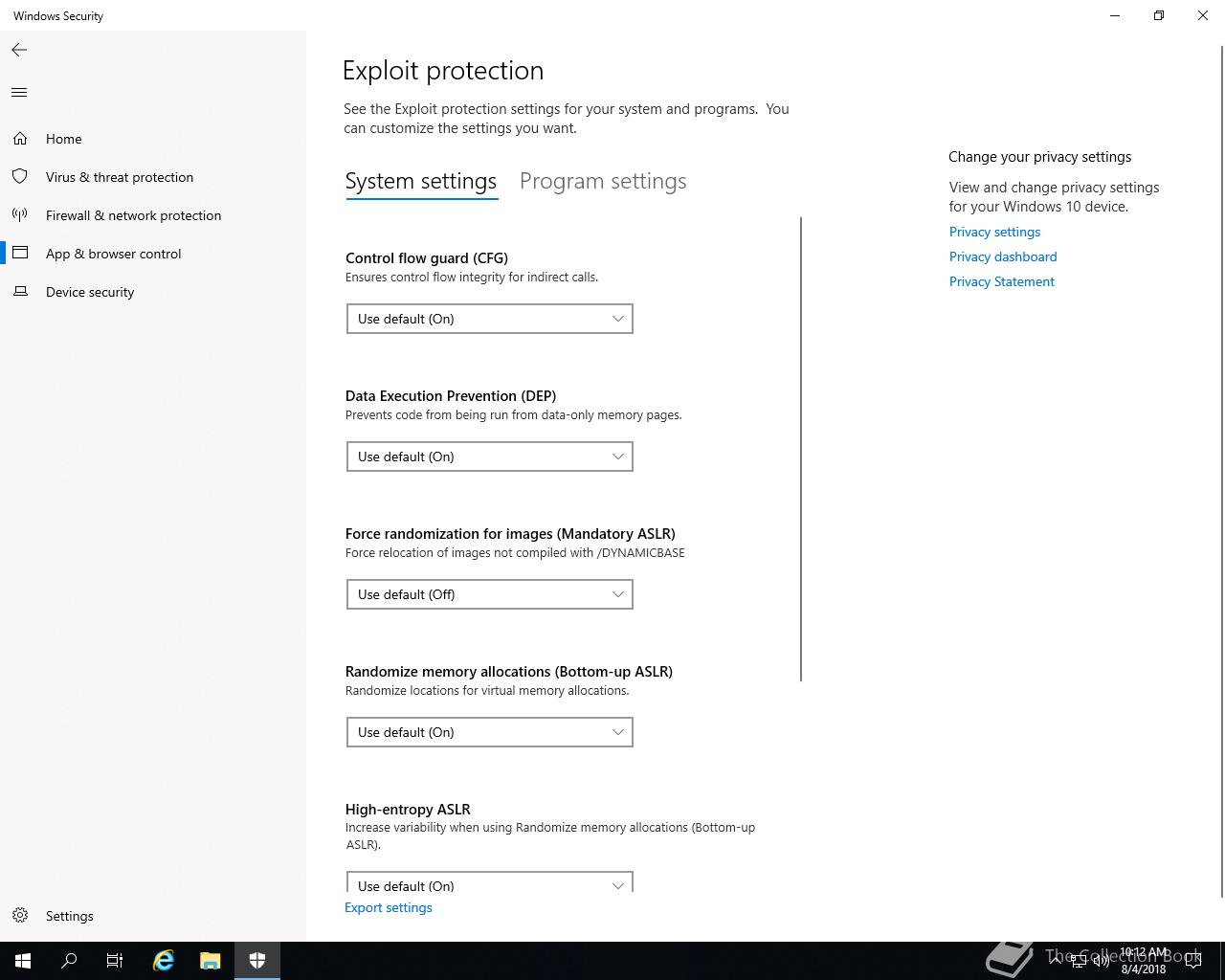This screenshot has width=1225, height=980.
Task: Click Windows Security shield taskbar icon
Action: click(257, 961)
